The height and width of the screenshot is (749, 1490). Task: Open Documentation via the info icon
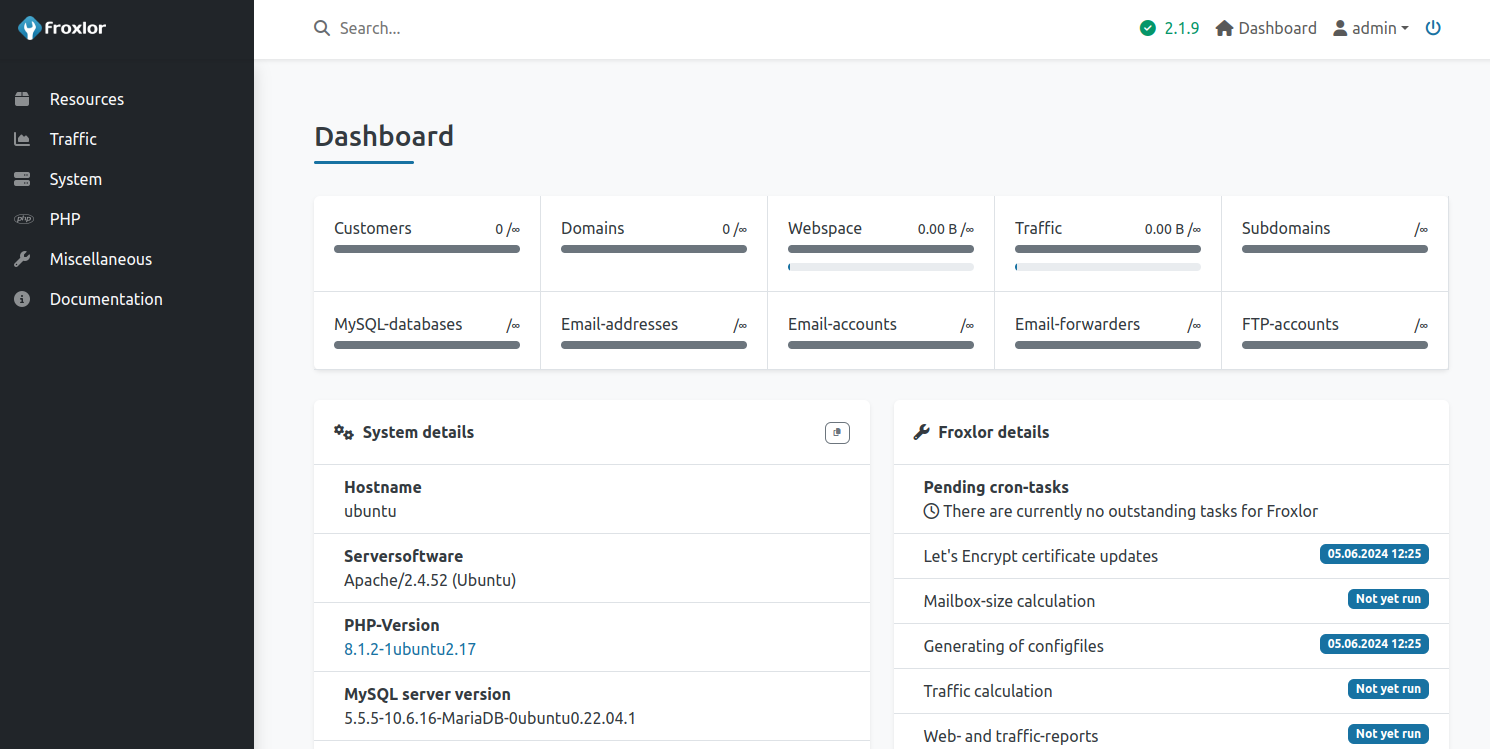click(23, 298)
